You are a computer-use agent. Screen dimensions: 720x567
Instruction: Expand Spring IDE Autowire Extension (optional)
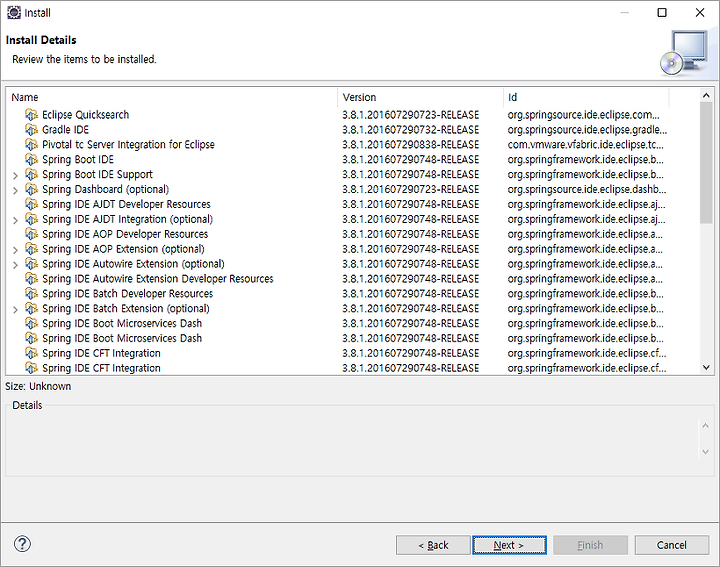click(x=15, y=265)
